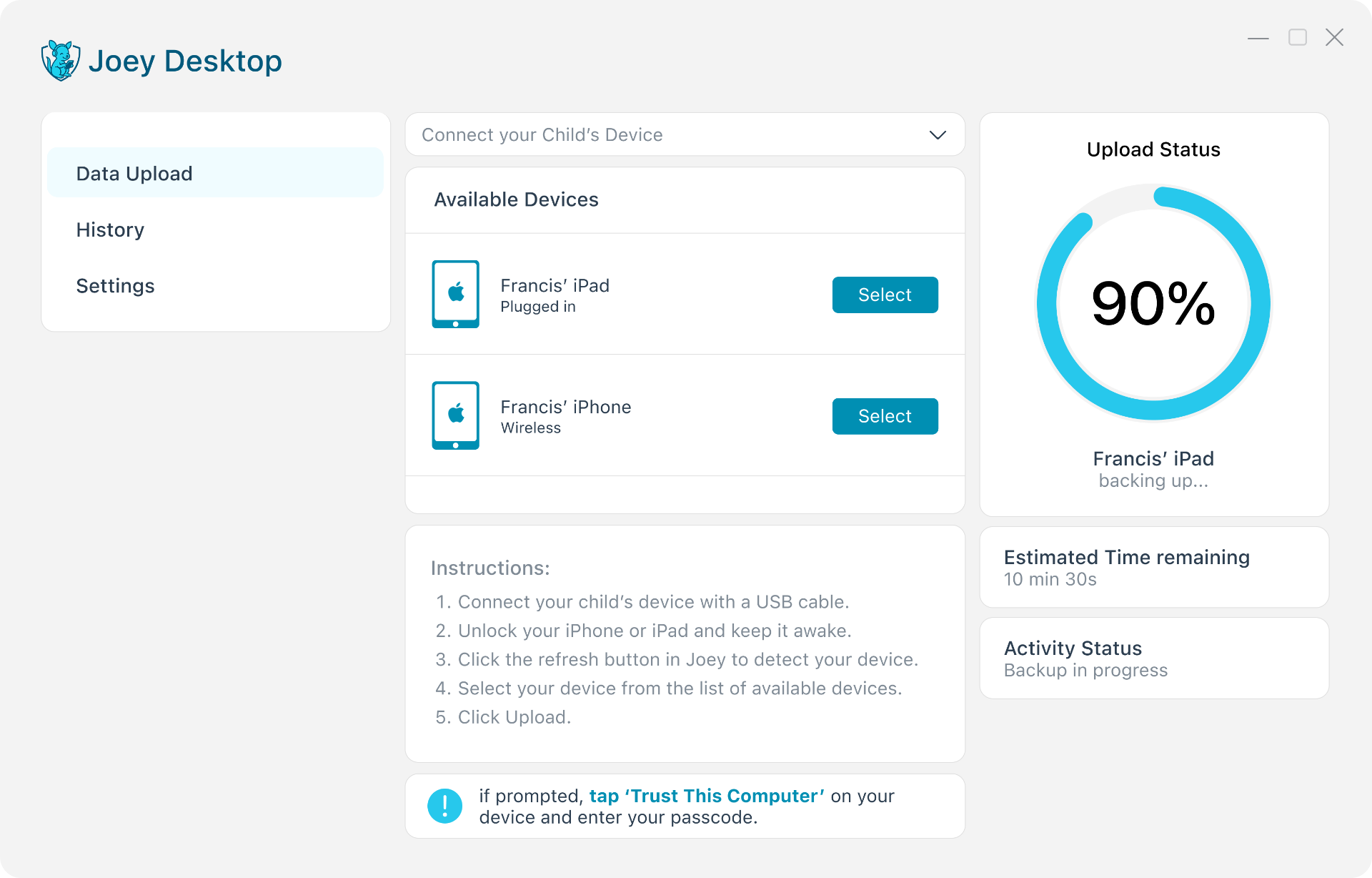Select Francis' iPhone for backup
Viewport: 1372px width, 878px height.
[885, 416]
